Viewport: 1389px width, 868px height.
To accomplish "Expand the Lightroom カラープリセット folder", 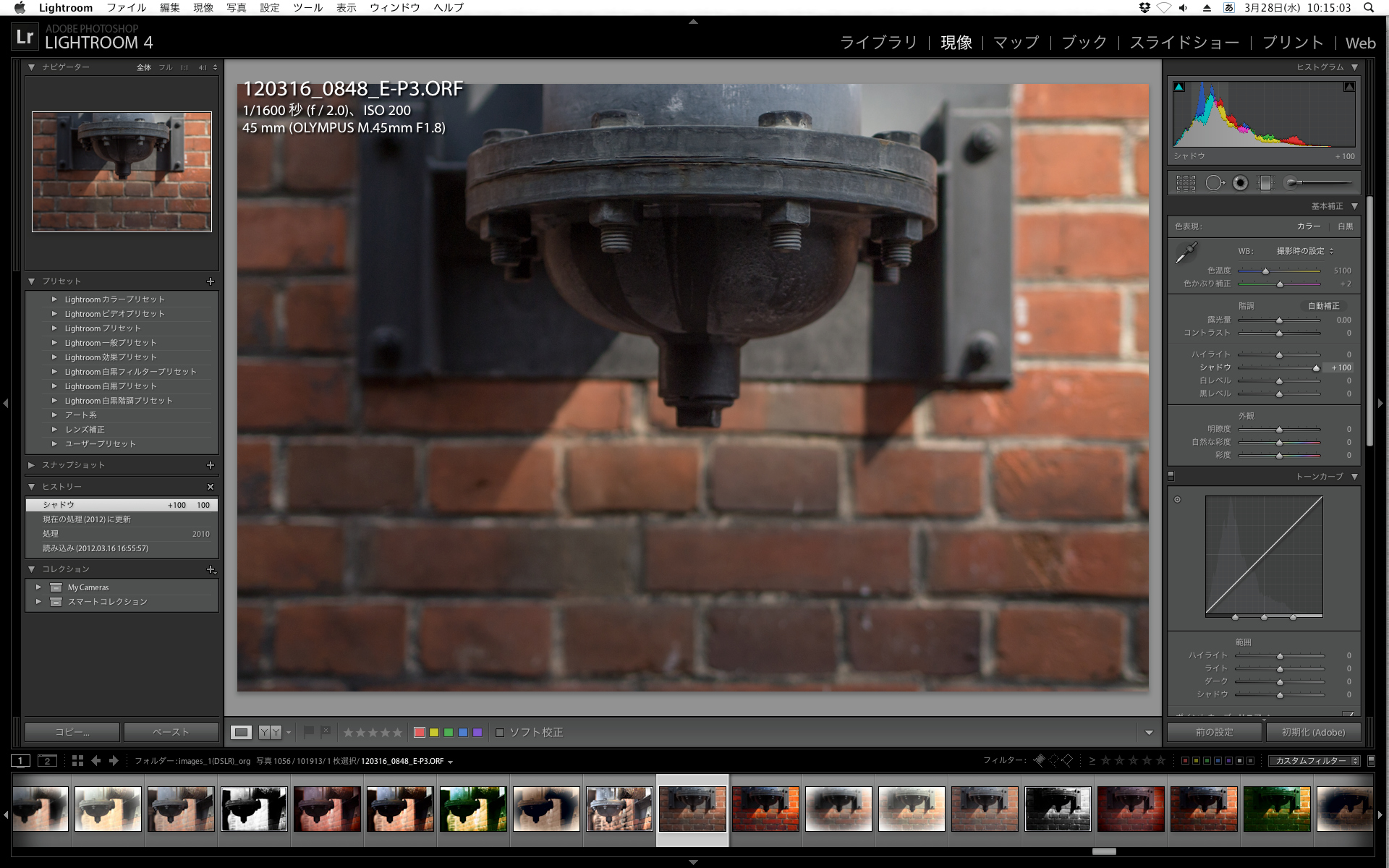I will point(54,299).
